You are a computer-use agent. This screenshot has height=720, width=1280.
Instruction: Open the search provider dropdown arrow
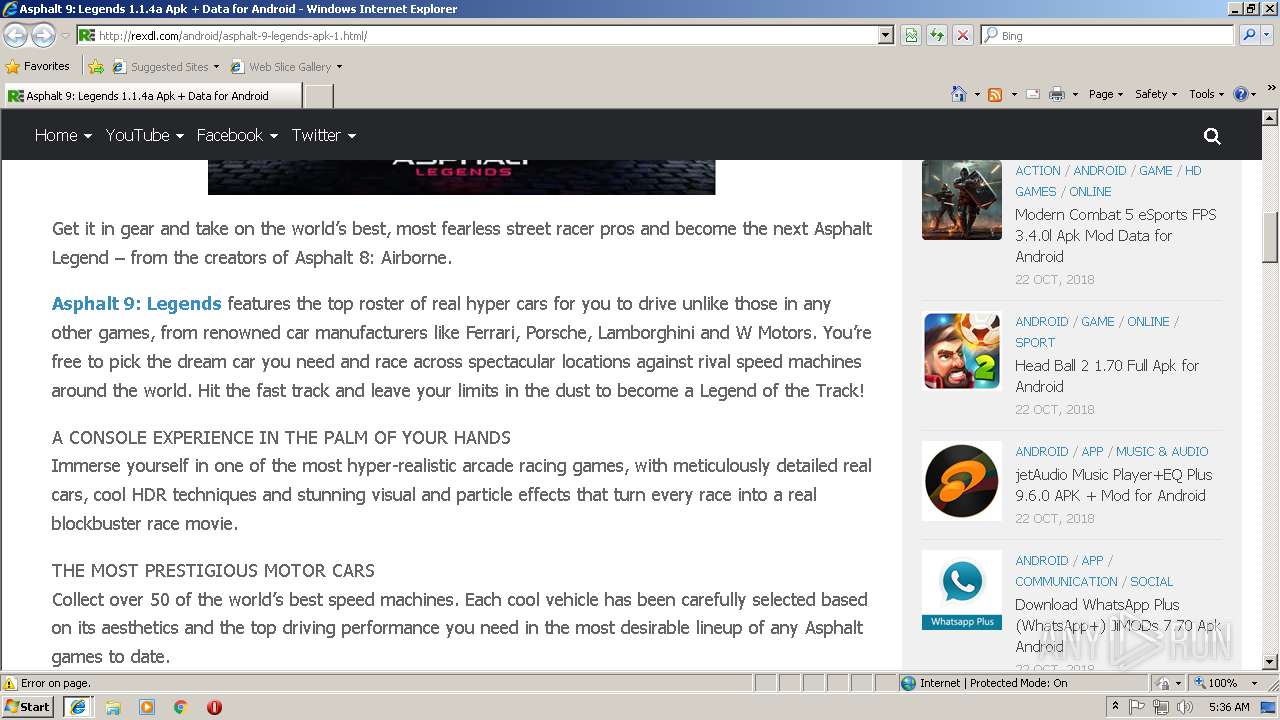(x=1268, y=35)
